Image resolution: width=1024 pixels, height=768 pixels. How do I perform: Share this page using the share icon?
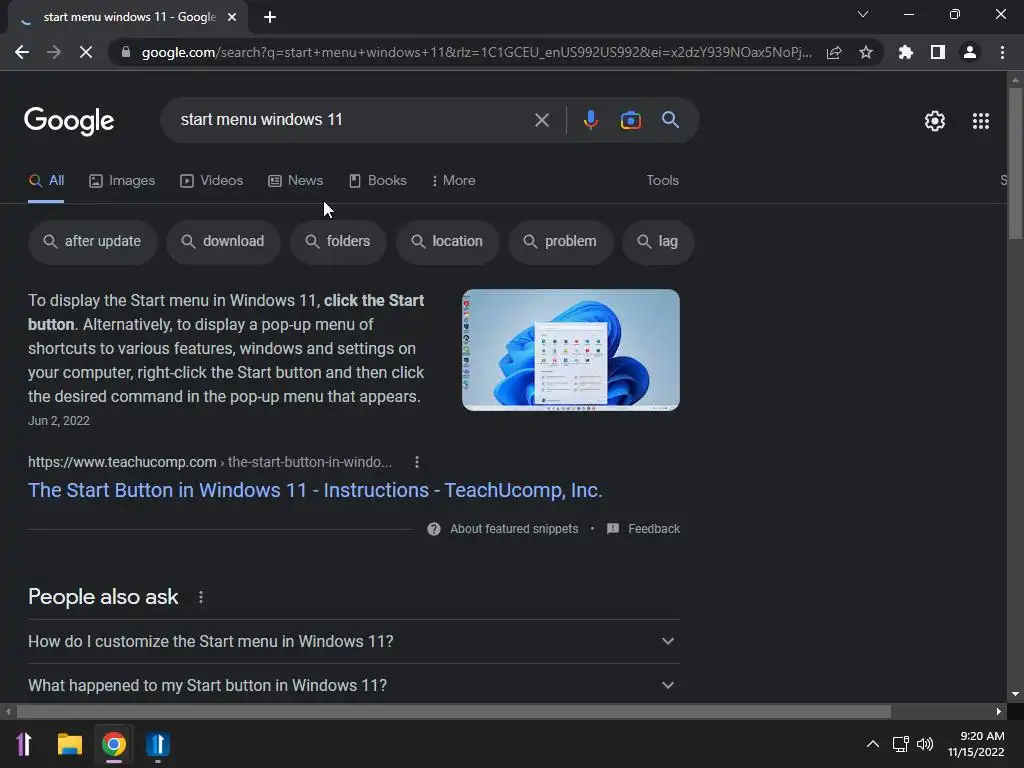(x=834, y=52)
